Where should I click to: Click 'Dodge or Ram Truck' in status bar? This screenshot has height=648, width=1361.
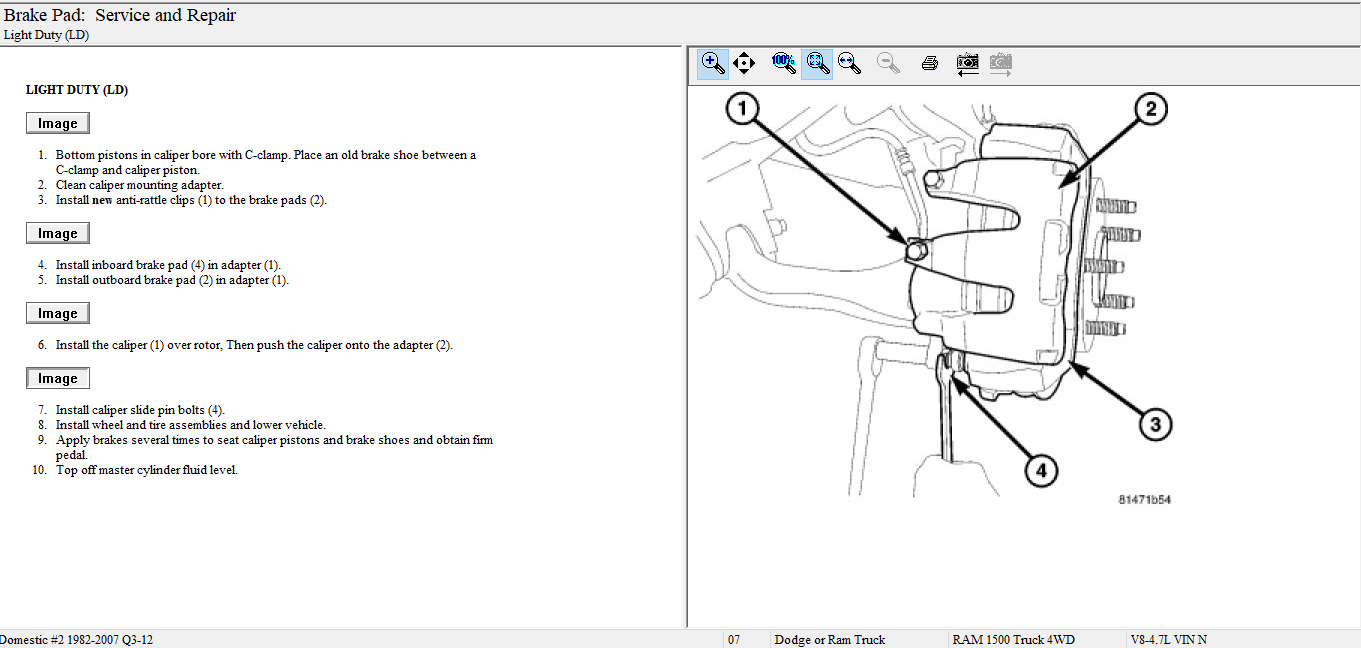click(x=829, y=640)
